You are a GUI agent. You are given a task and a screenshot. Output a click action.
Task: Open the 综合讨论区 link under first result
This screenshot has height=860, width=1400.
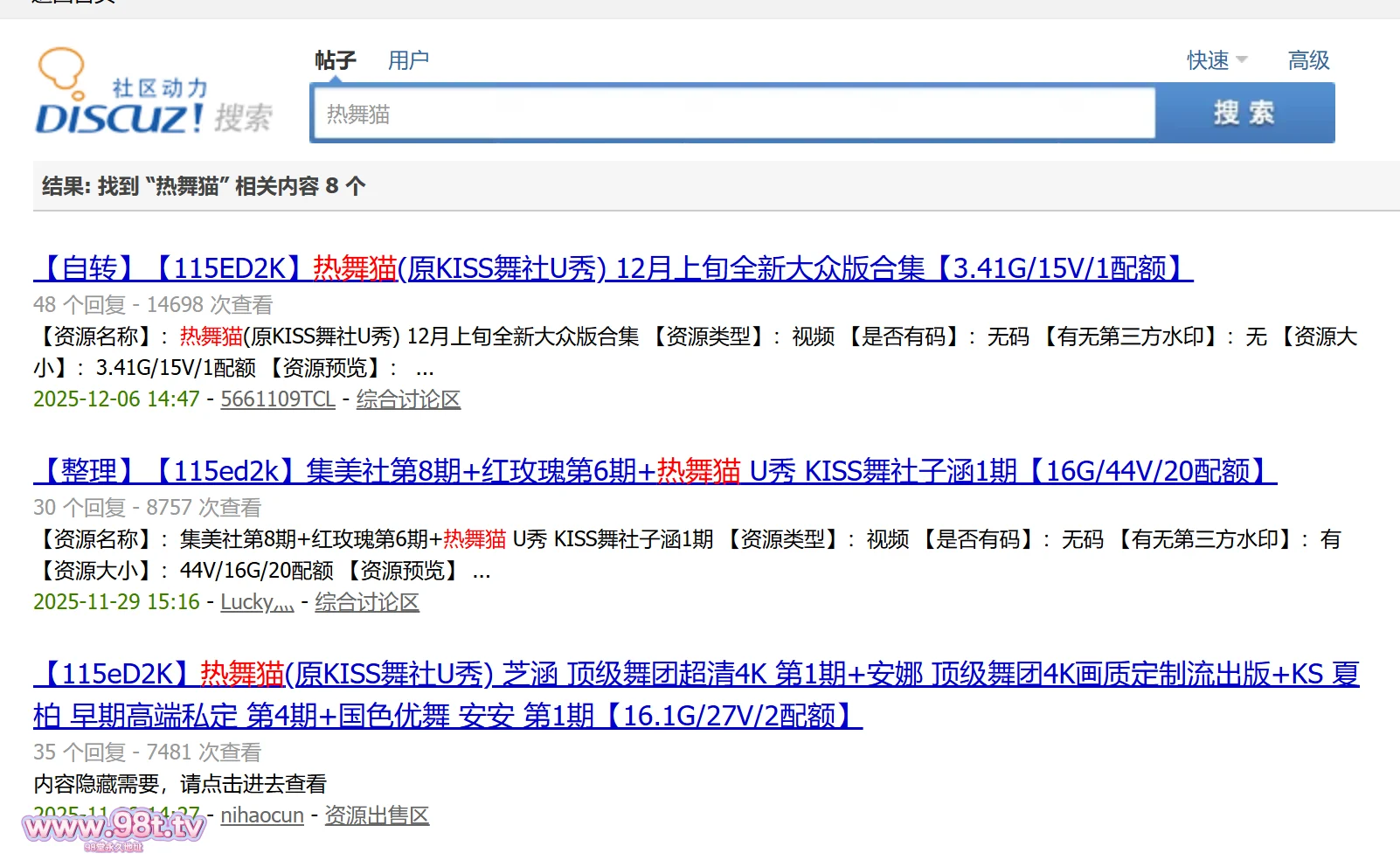[408, 399]
